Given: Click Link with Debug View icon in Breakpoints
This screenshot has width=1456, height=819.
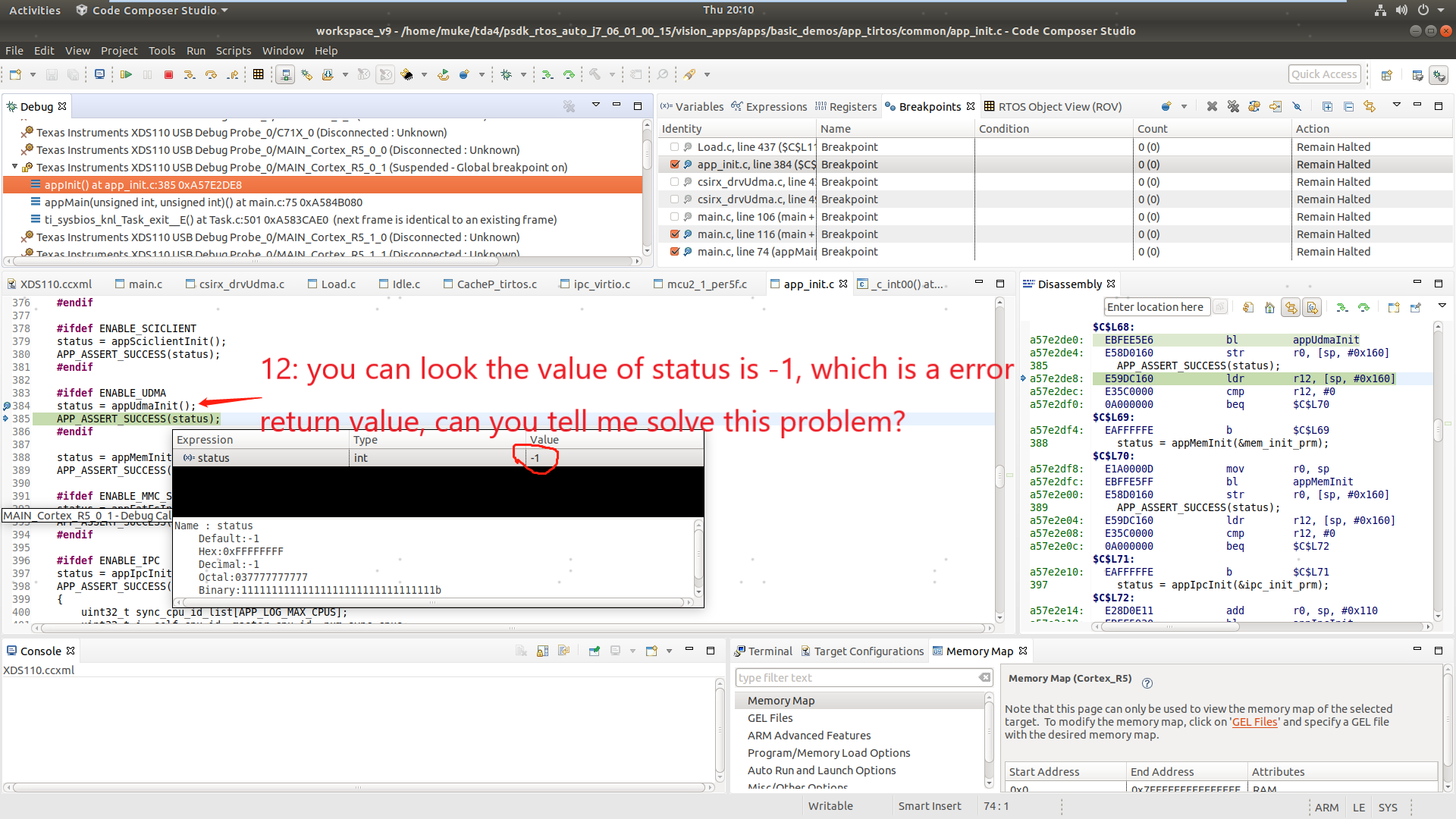Looking at the screenshot, I should pyautogui.click(x=1370, y=106).
